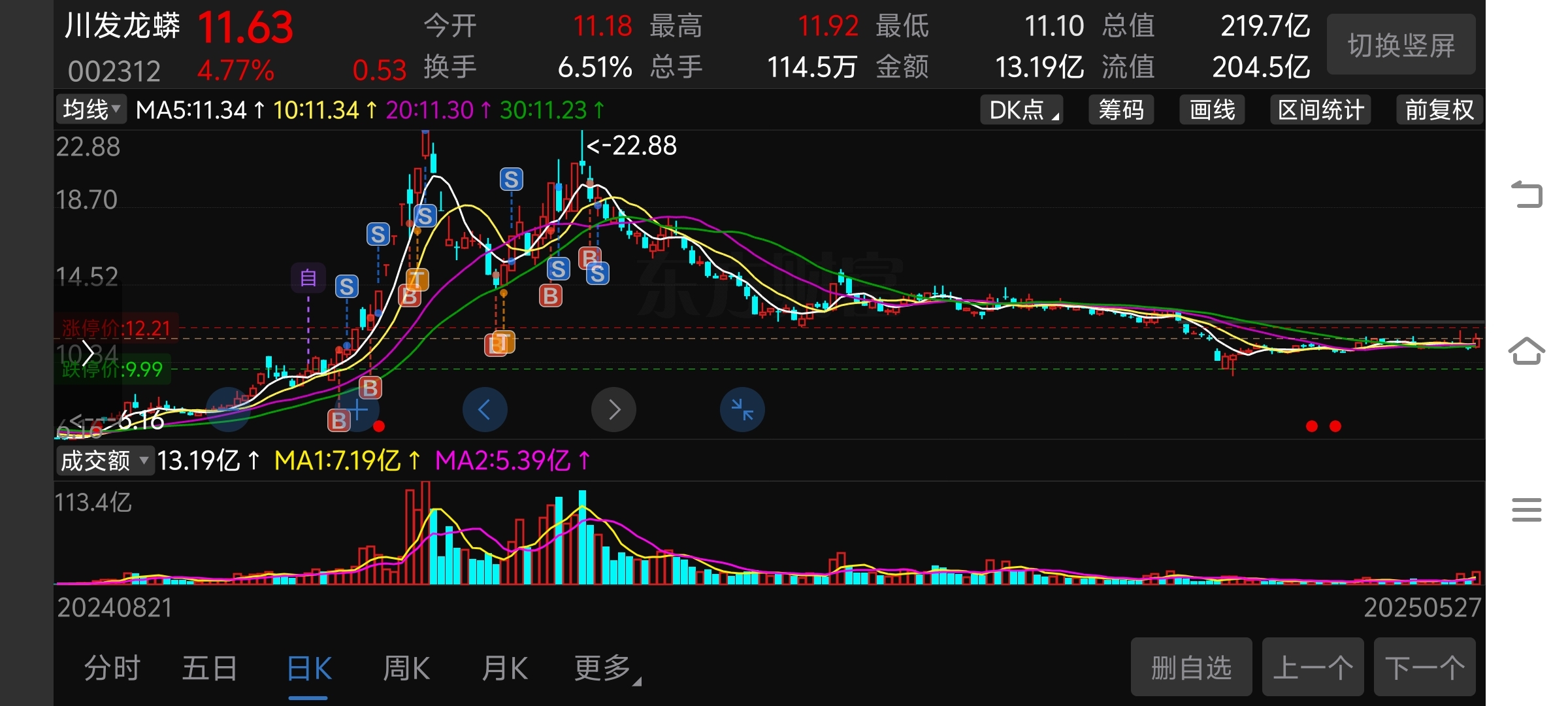Tap the shrink/zoom-out circular icon on chart
Screen dimensions: 1568x706
[742, 410]
